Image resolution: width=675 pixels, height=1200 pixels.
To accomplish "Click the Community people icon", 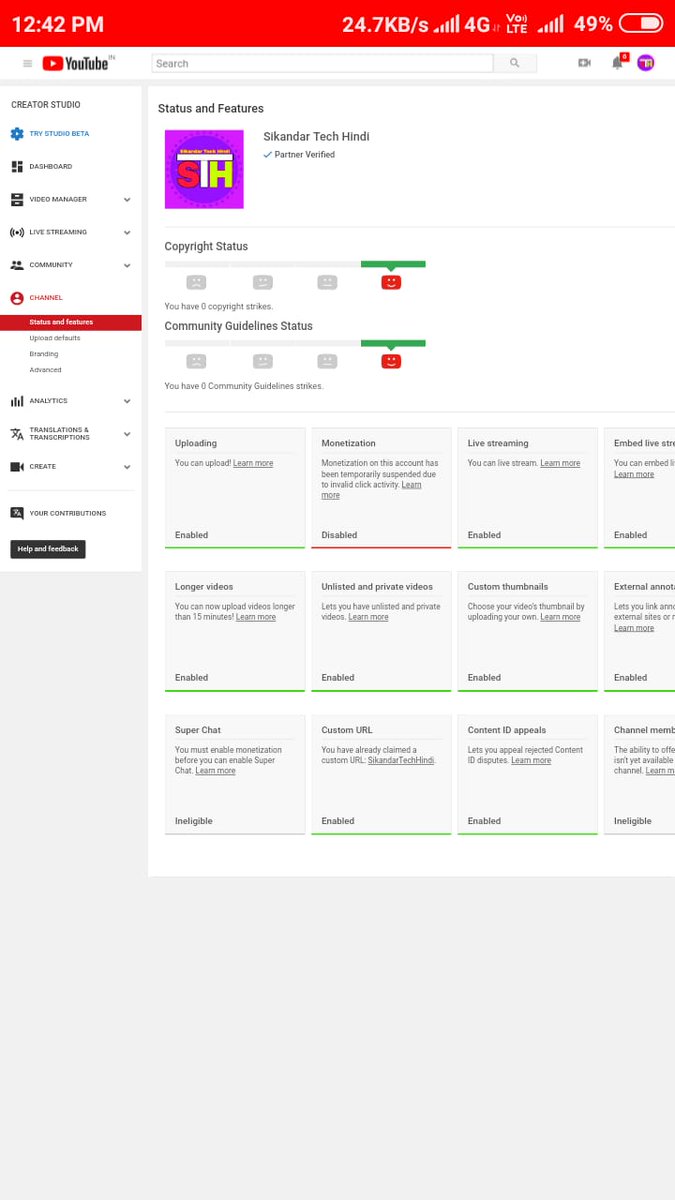I will (x=17, y=265).
